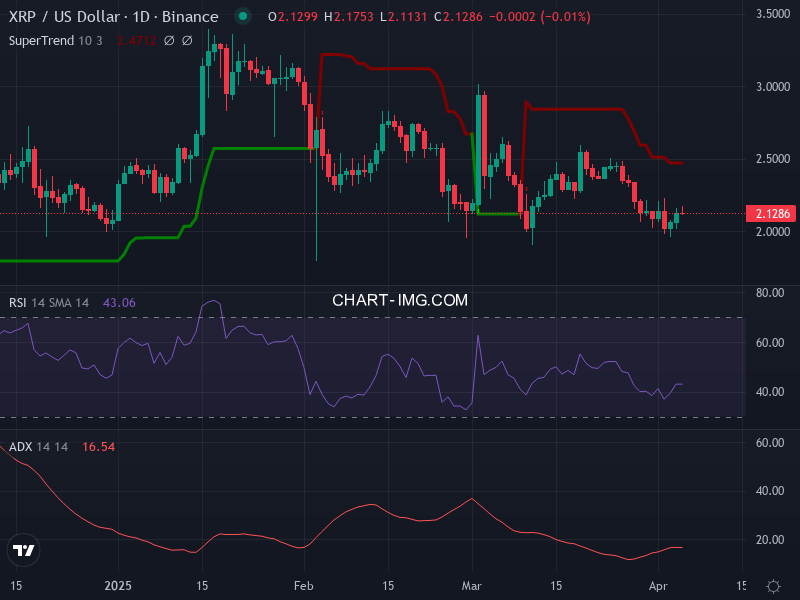This screenshot has height=600, width=800.
Task: Click the change value −0.0002 (−0.01%)
Action: click(540, 17)
